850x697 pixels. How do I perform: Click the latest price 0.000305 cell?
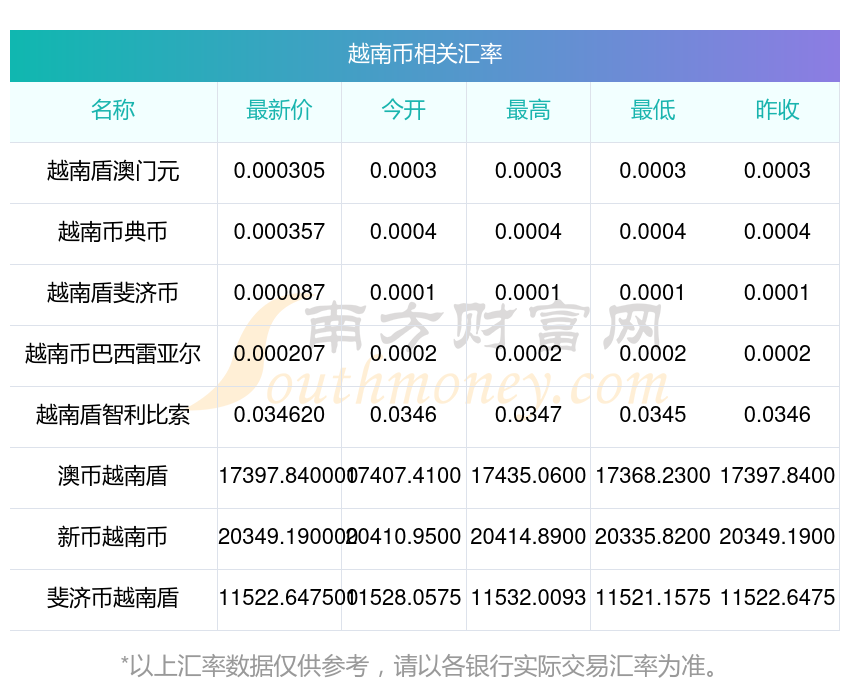[x=279, y=171]
